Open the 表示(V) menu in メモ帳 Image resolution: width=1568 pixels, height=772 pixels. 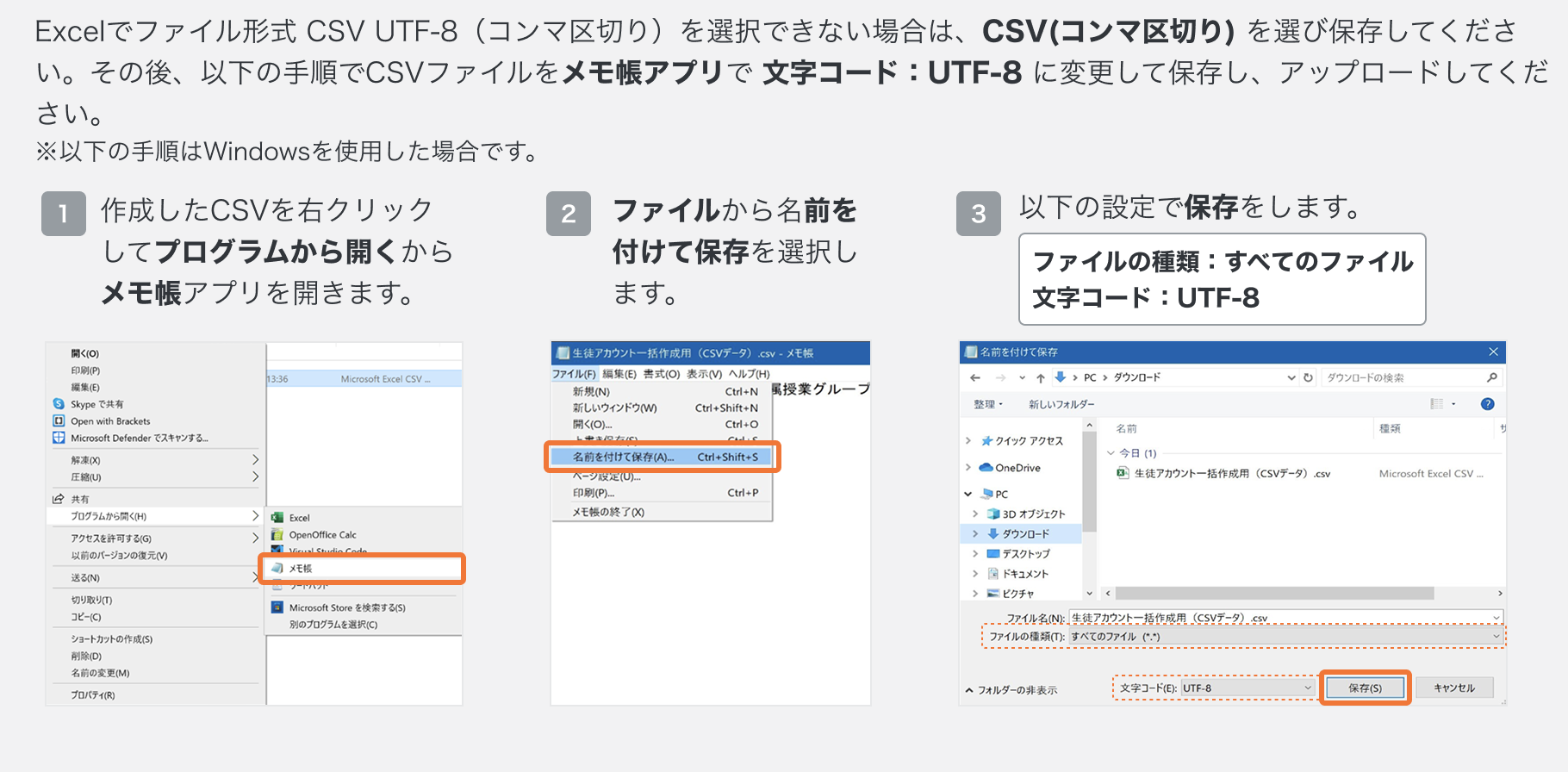tap(704, 374)
